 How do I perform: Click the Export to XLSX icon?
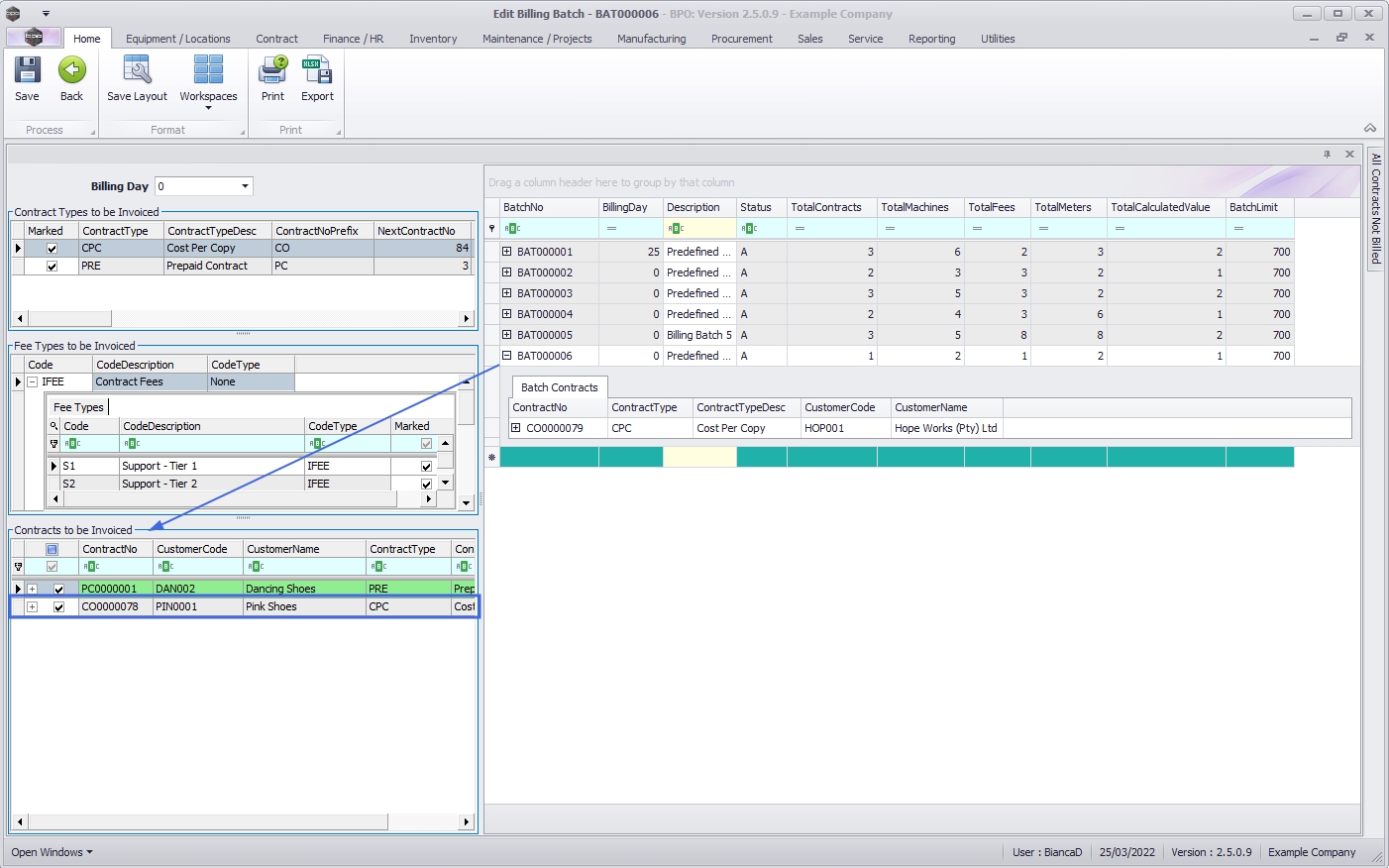(317, 71)
